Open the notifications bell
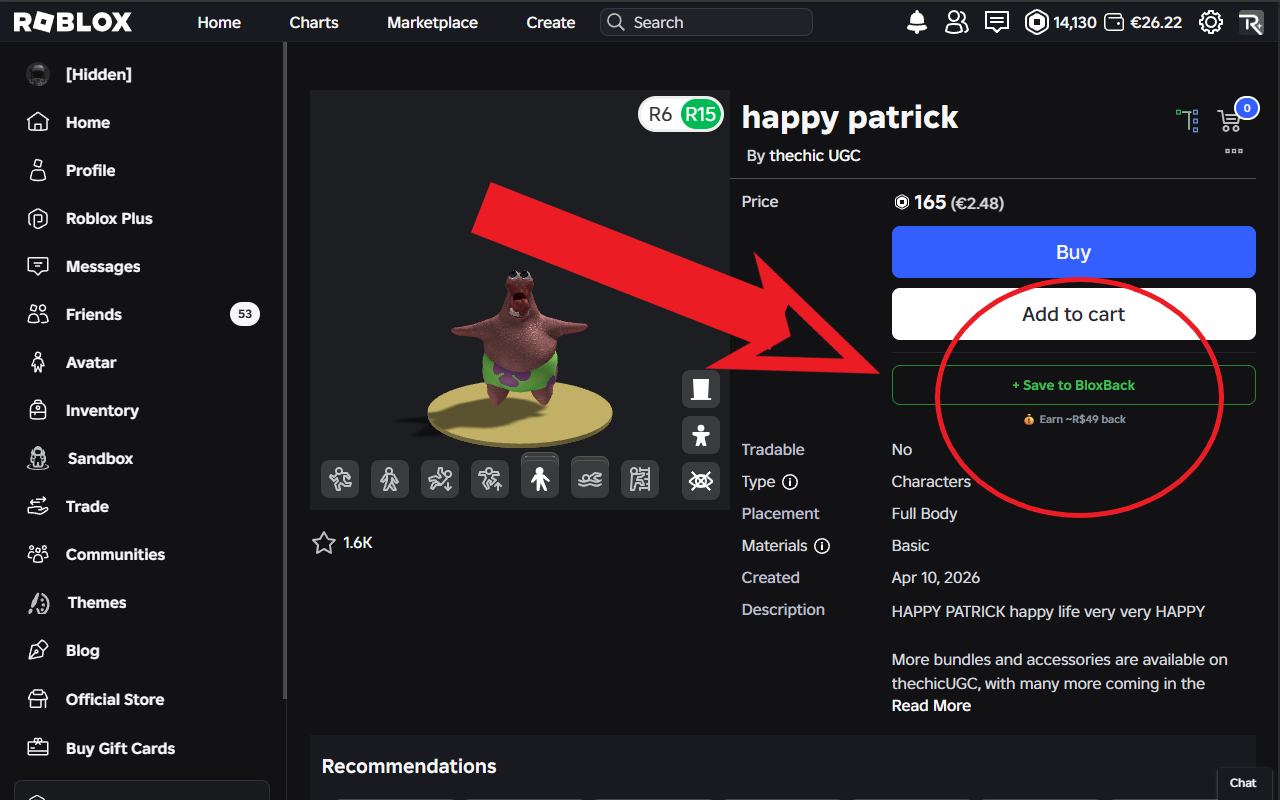 [917, 22]
